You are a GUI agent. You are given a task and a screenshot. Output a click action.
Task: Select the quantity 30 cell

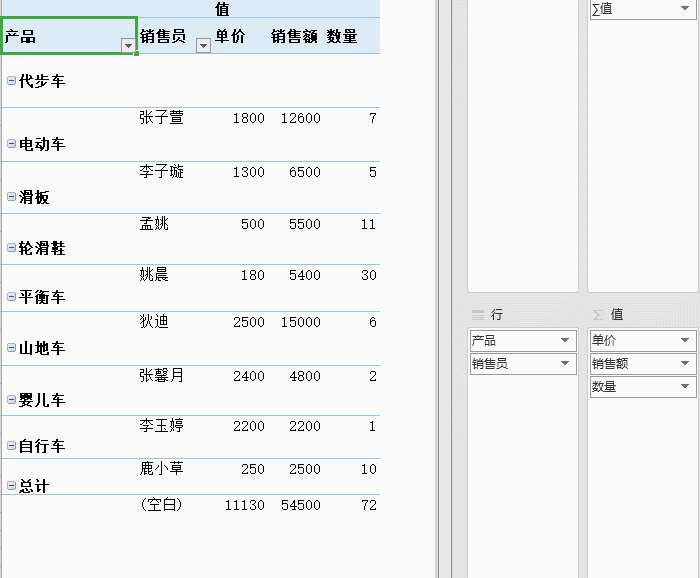pyautogui.click(x=369, y=275)
